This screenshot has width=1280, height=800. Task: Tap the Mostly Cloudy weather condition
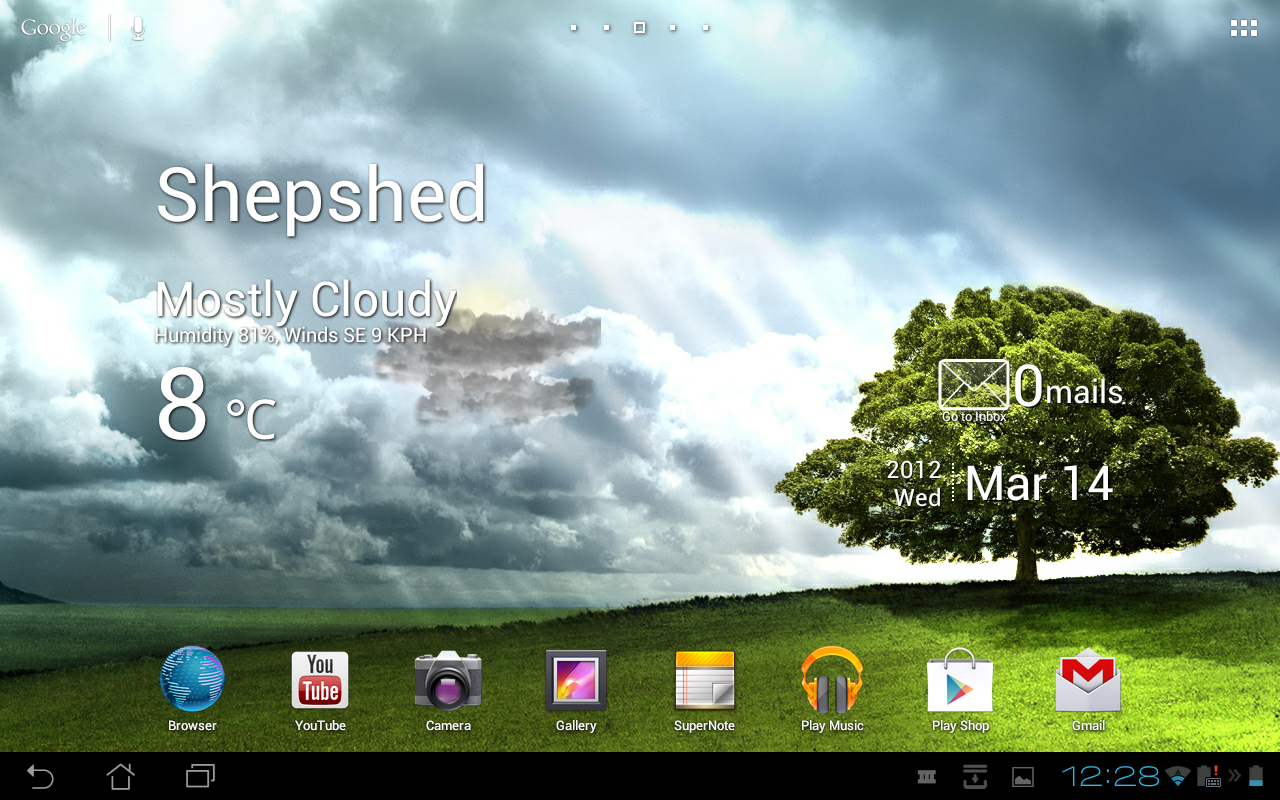click(306, 300)
